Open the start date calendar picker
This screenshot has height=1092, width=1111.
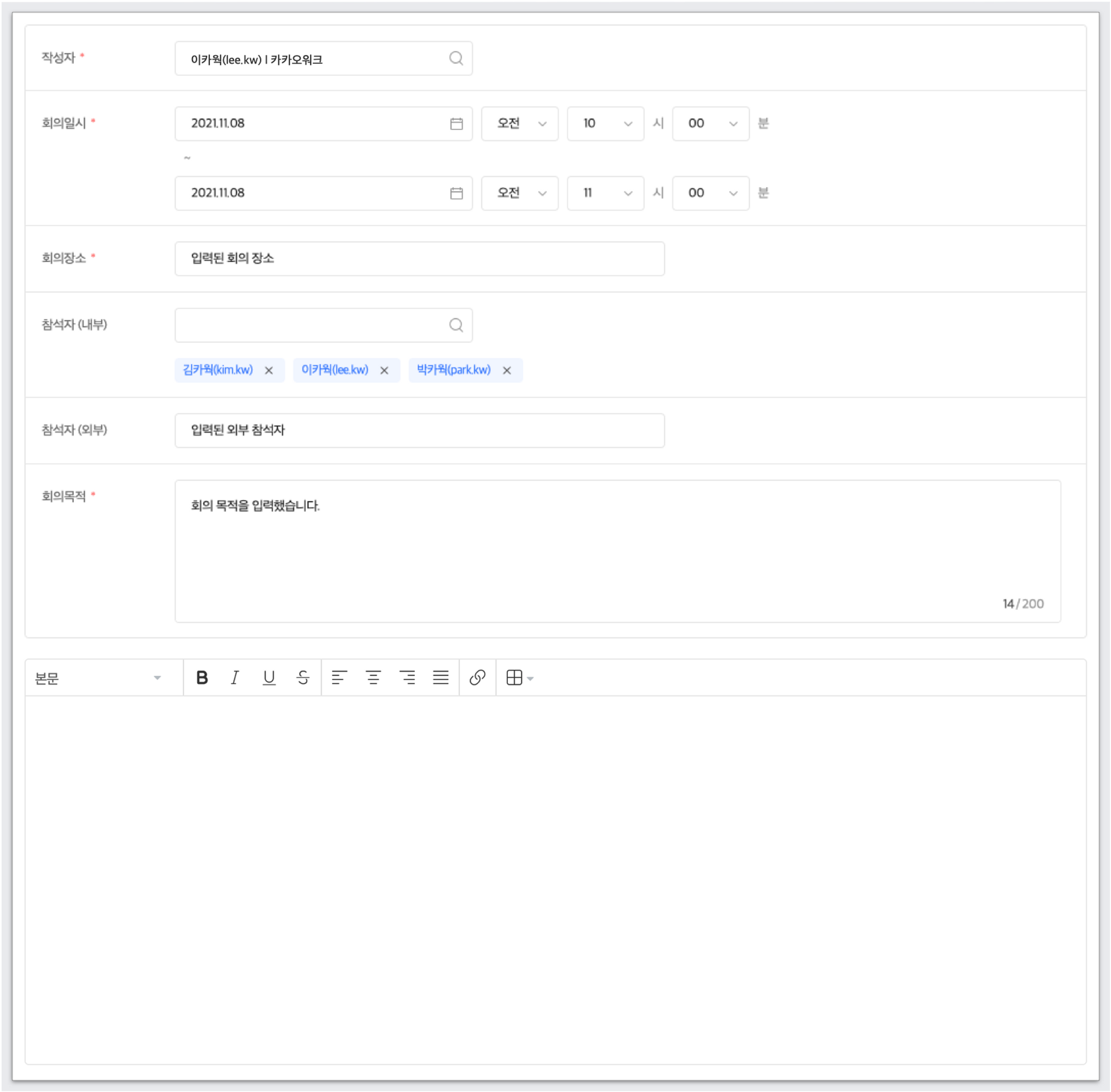(456, 124)
